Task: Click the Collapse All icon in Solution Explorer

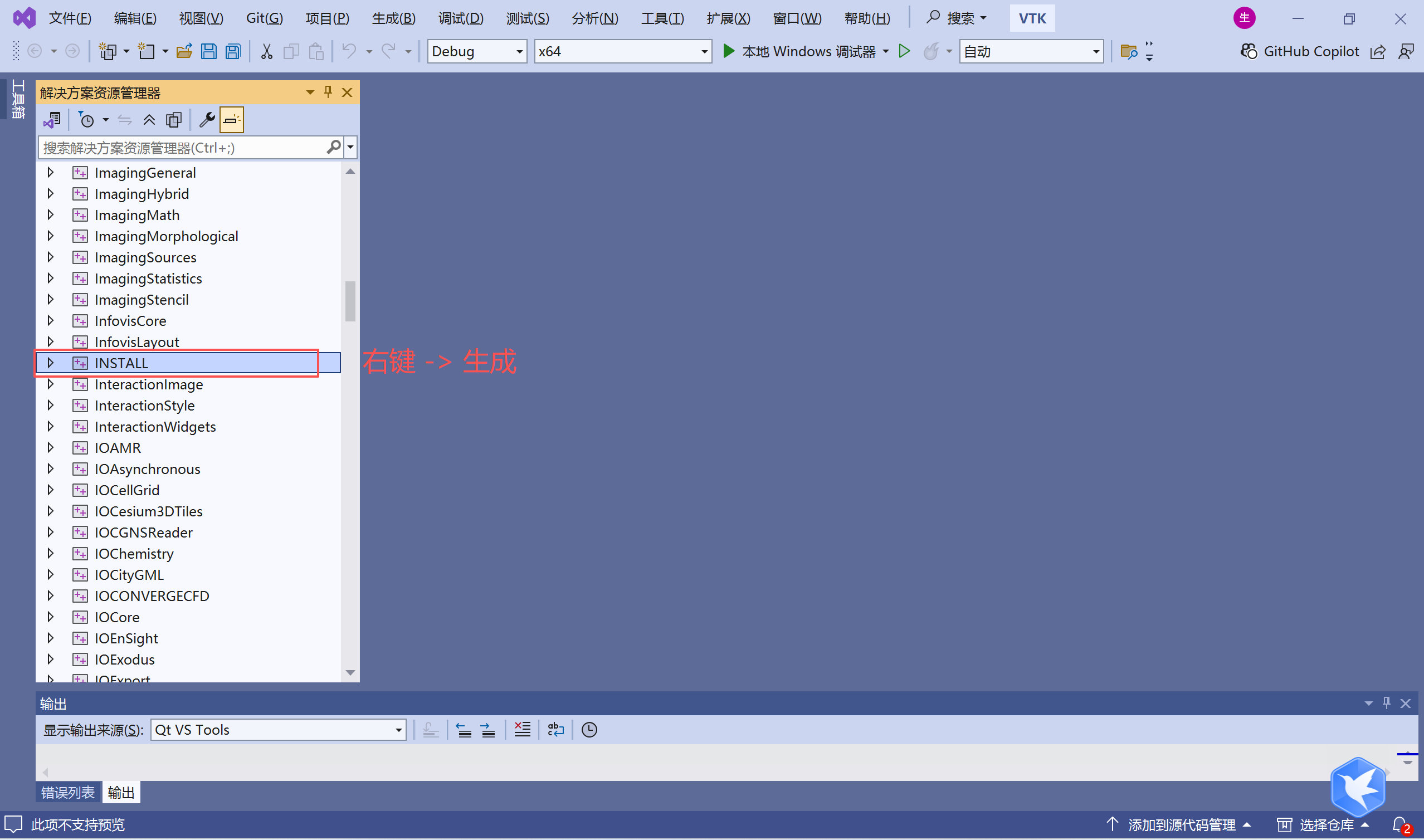Action: tap(149, 120)
